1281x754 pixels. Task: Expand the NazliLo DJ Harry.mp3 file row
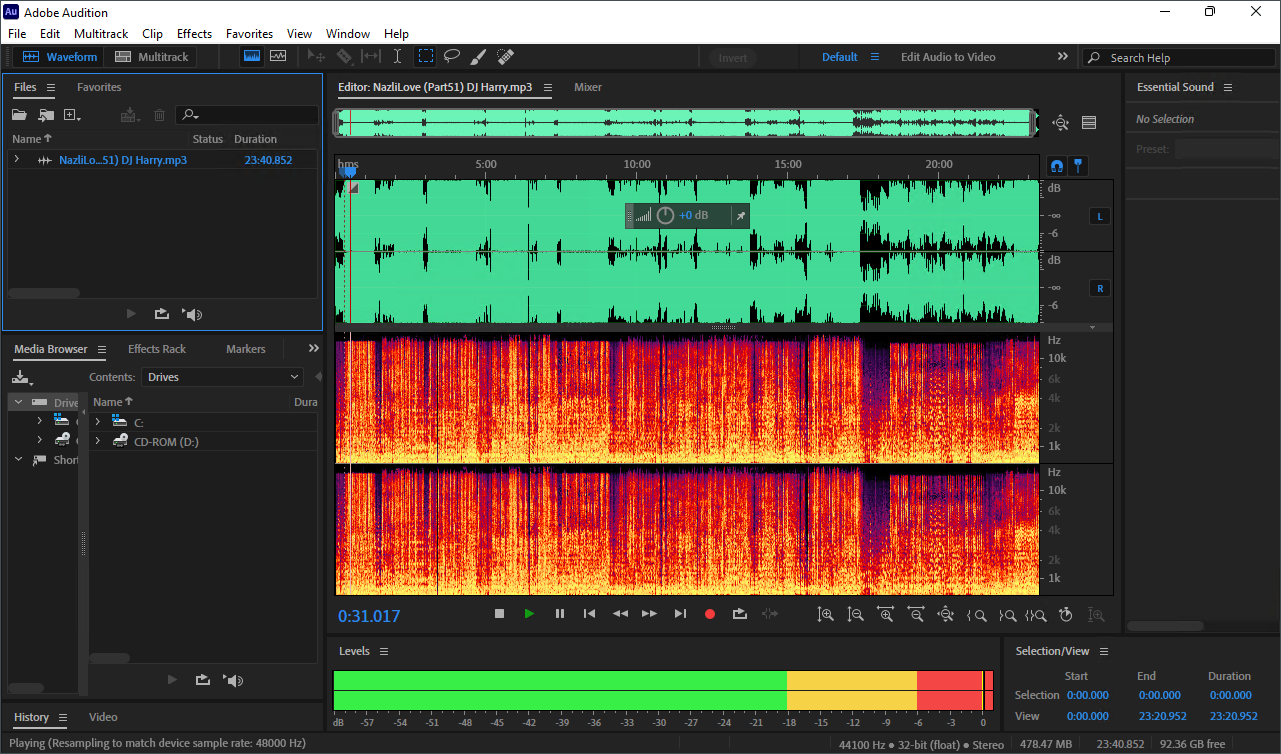(16, 159)
